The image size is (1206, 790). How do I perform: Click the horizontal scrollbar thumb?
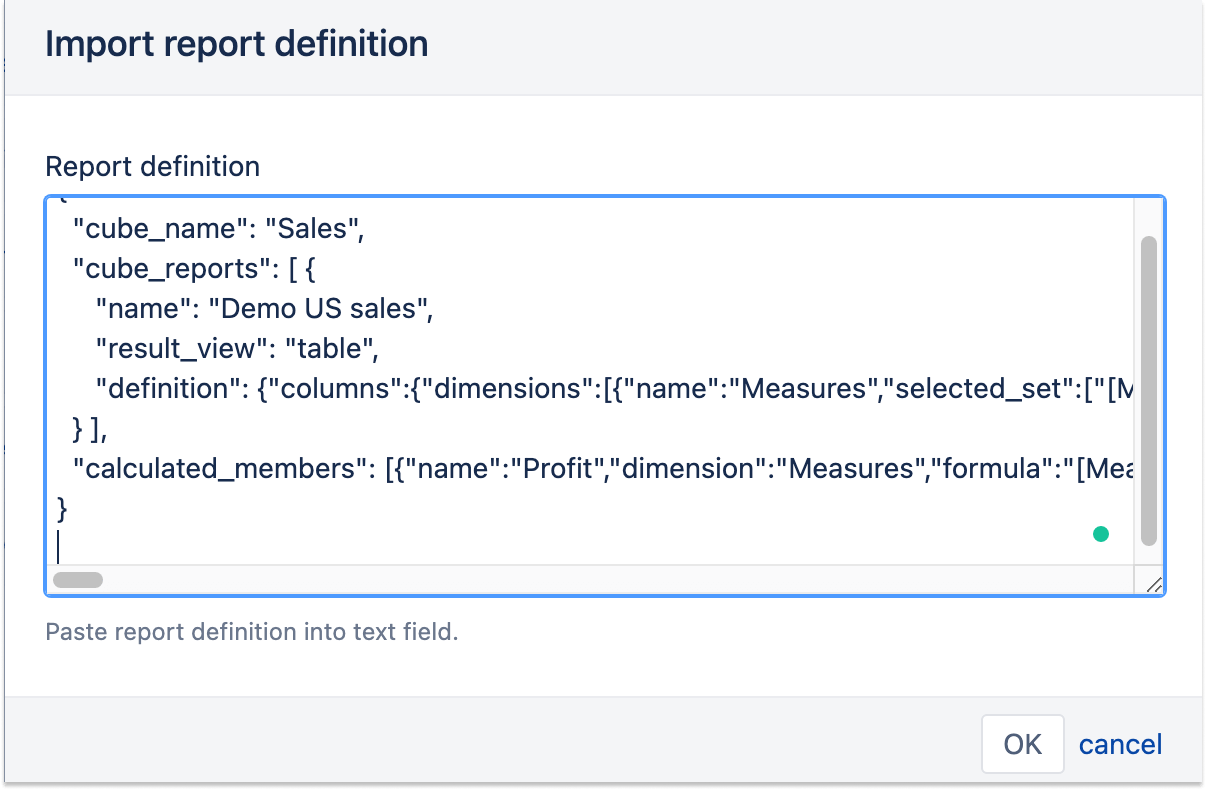click(78, 579)
